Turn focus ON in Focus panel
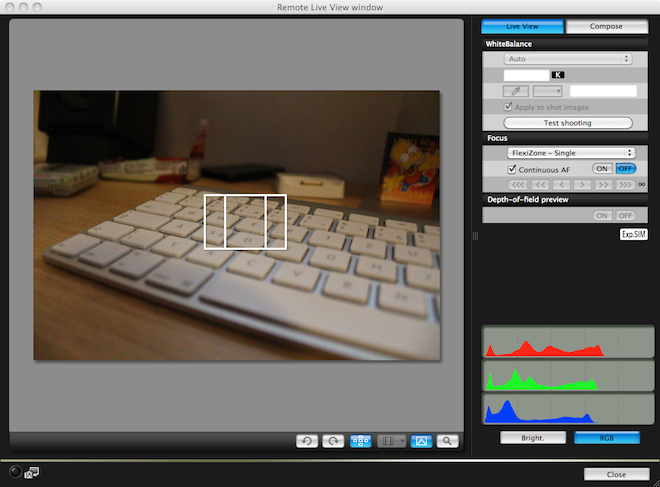Image resolution: width=660 pixels, height=487 pixels. 602,169
